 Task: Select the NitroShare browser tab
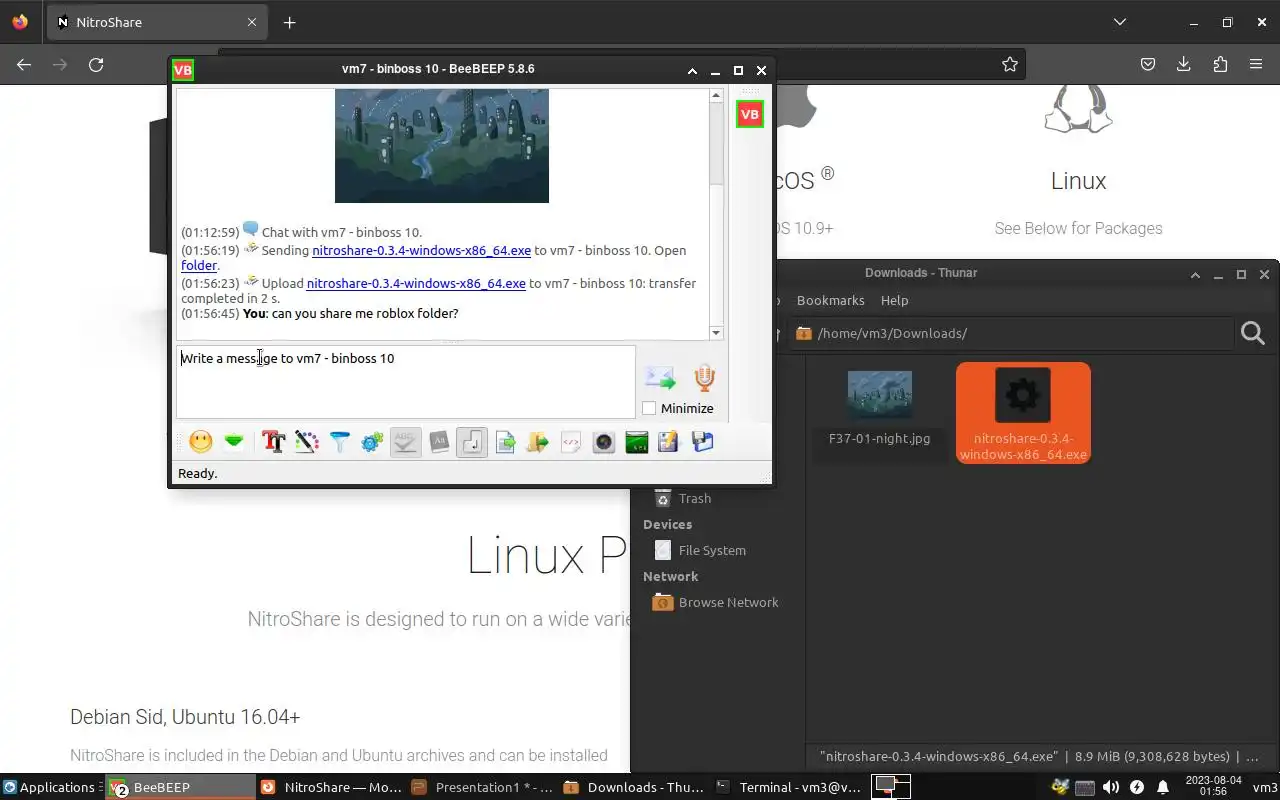tap(157, 22)
